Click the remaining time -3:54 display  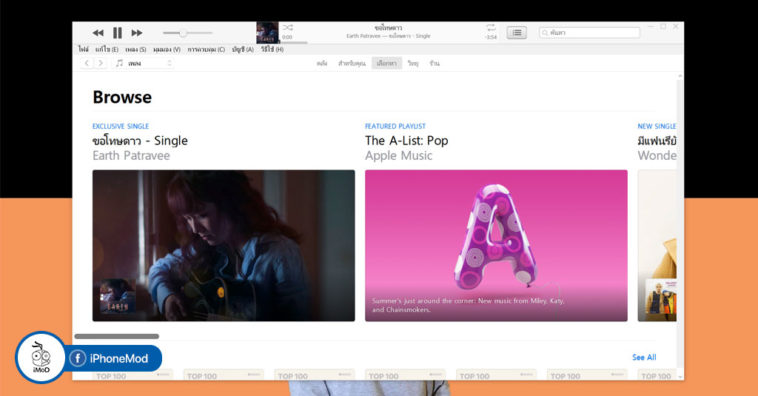point(491,37)
